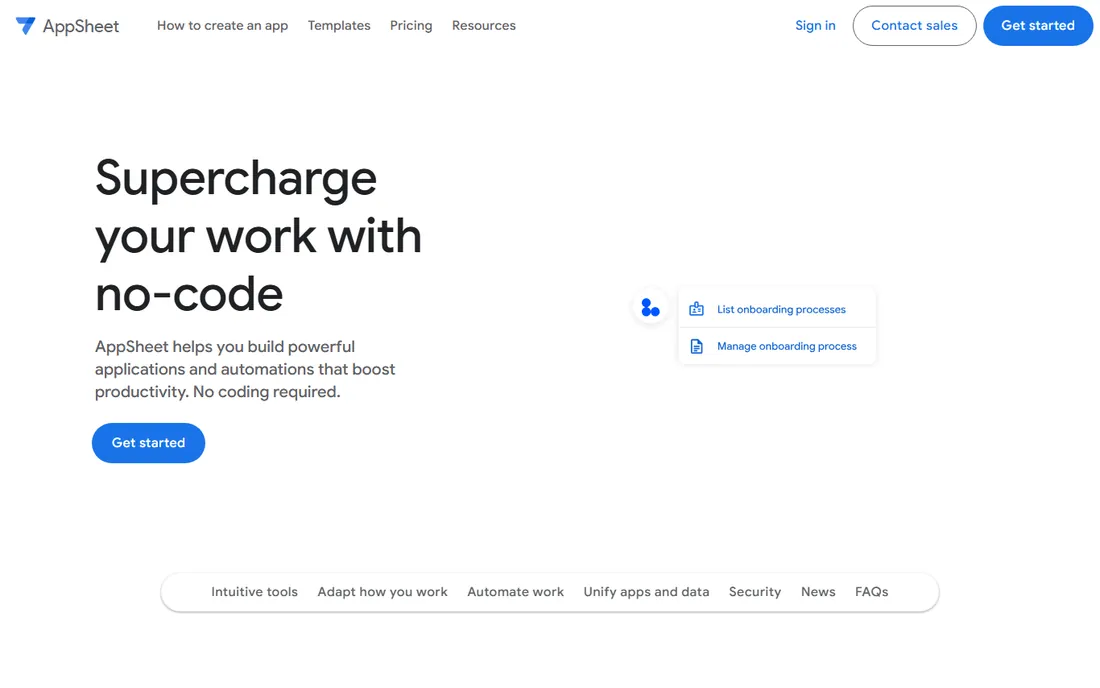Jump to the FAQs section
The width and height of the screenshot is (1100, 688).
tap(871, 592)
